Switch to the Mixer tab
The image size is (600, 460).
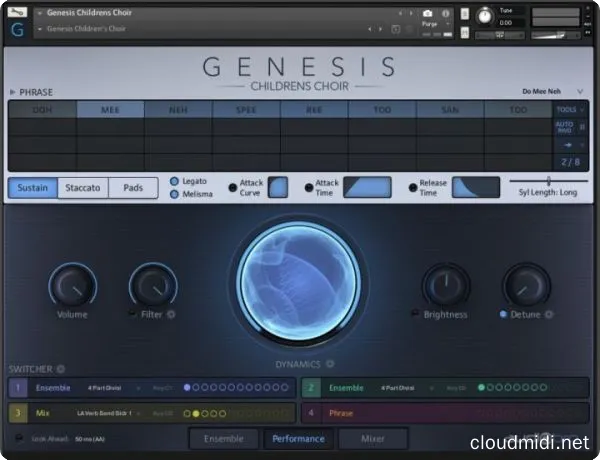point(373,439)
